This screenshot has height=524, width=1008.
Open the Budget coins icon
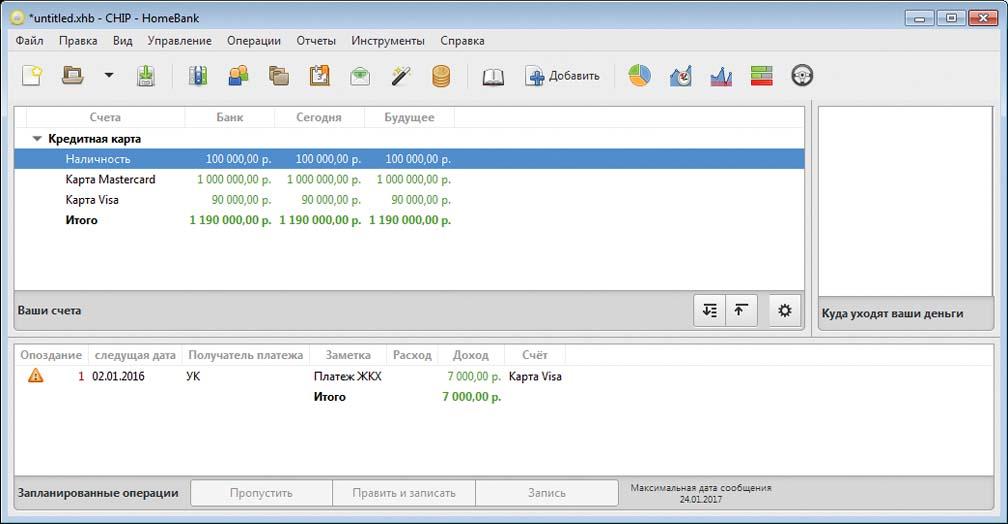(x=441, y=76)
